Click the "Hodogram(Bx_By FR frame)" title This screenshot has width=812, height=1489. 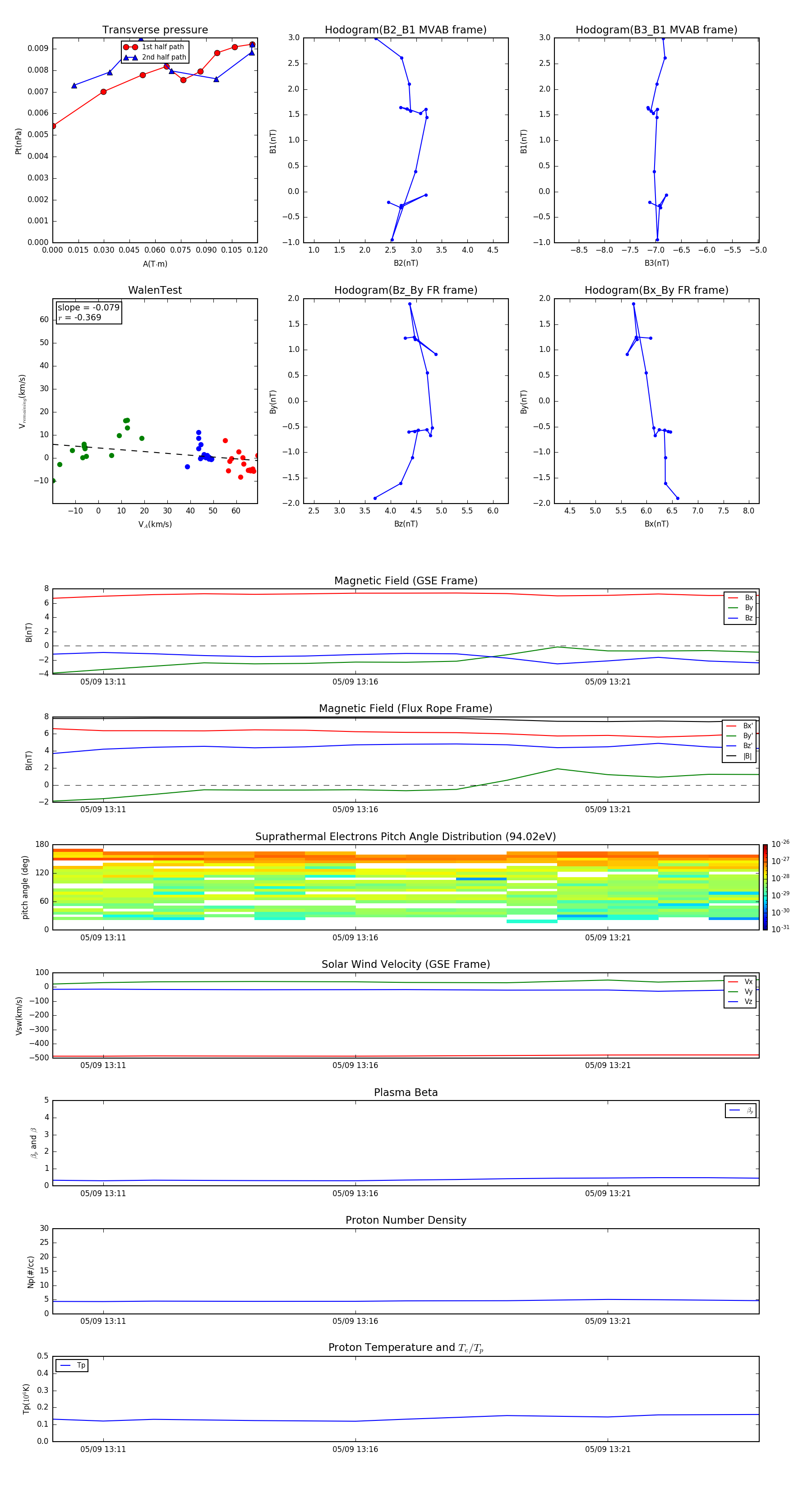pyautogui.click(x=656, y=290)
